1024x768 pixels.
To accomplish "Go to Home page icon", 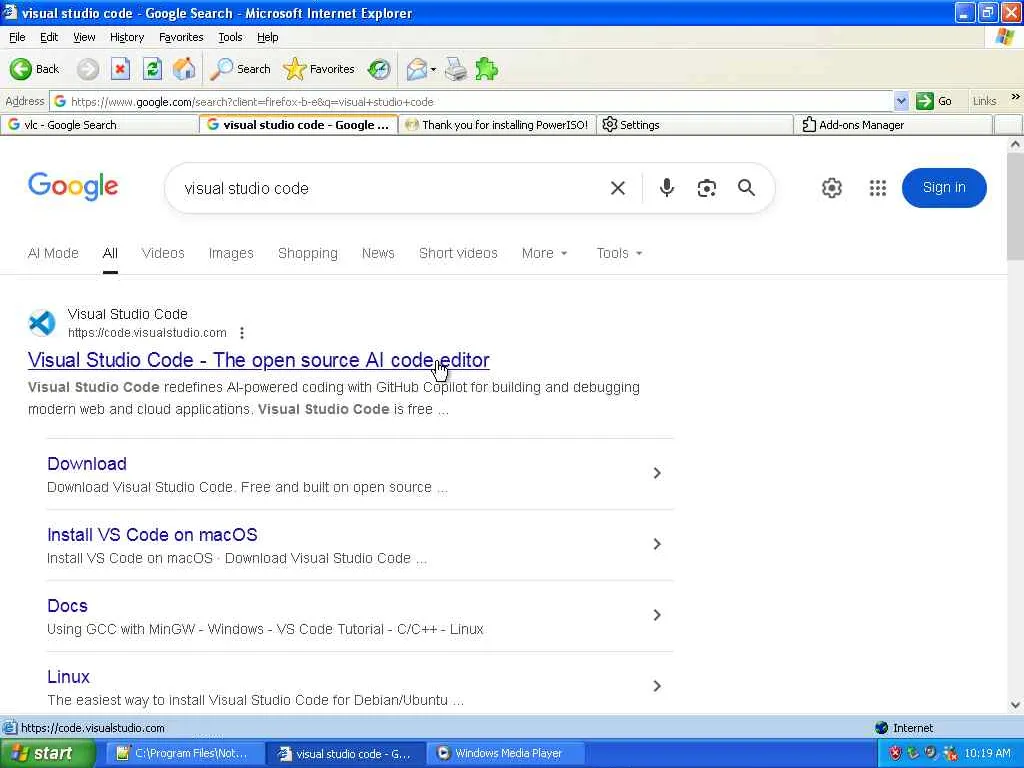I will [184, 69].
